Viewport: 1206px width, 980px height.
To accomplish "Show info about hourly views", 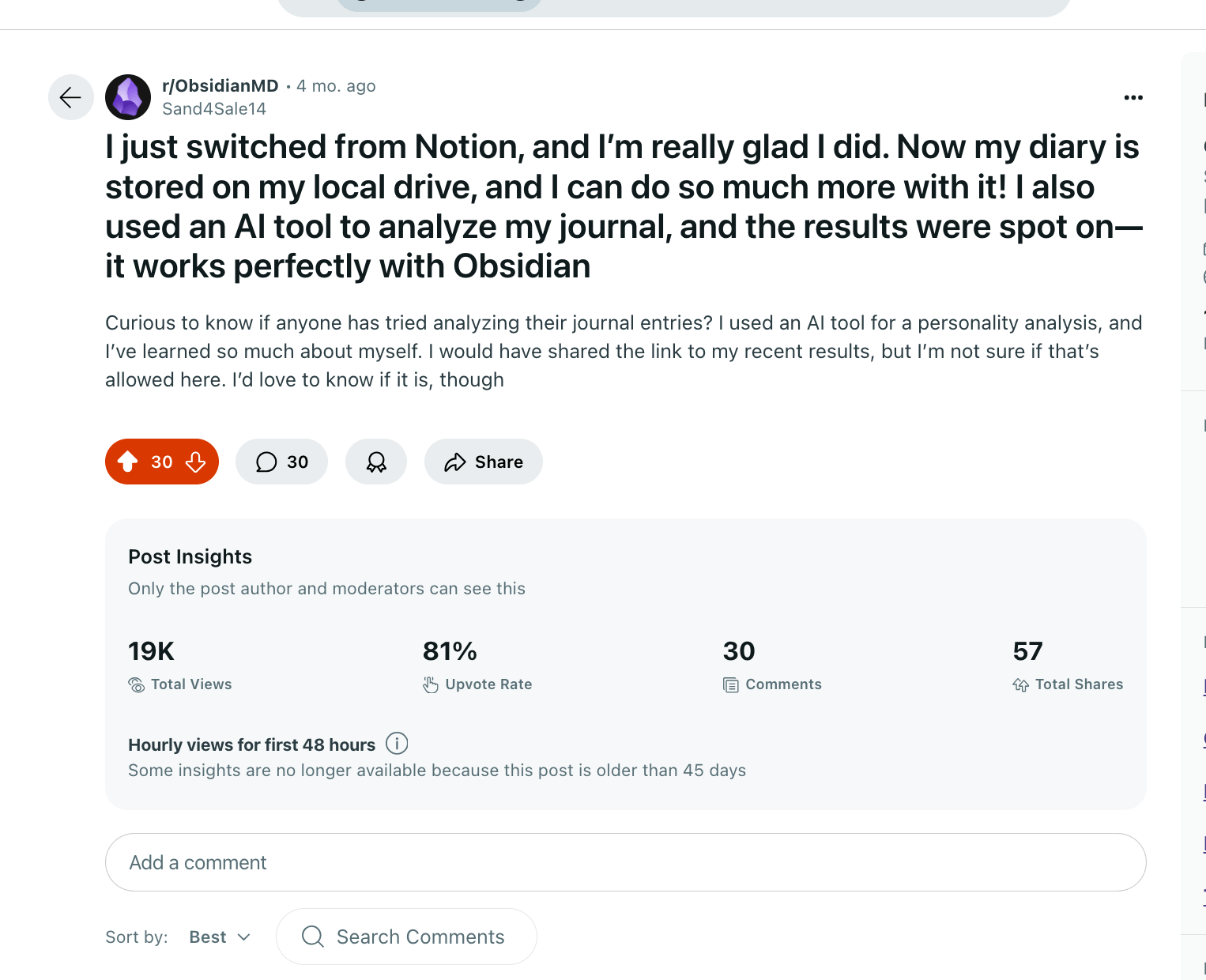I will 397,744.
